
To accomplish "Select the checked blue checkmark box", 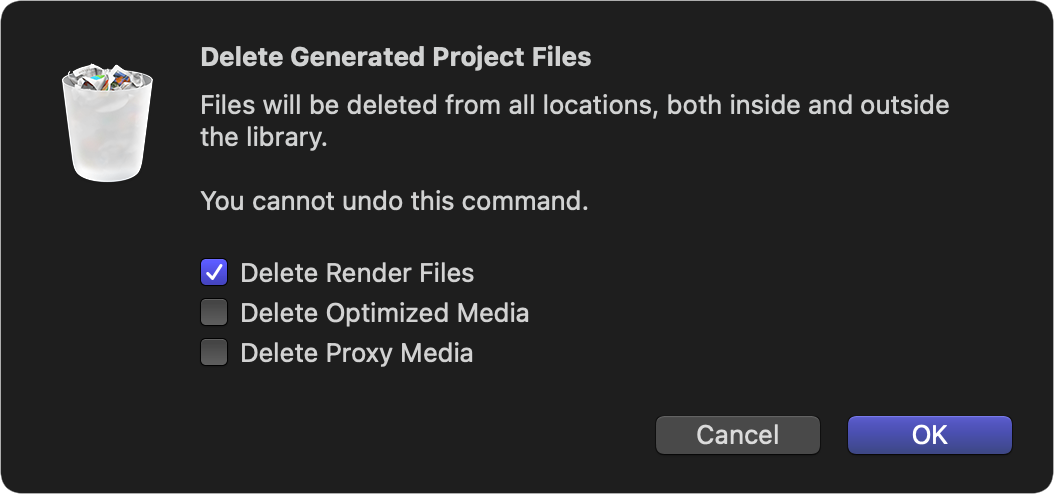I will tap(214, 272).
